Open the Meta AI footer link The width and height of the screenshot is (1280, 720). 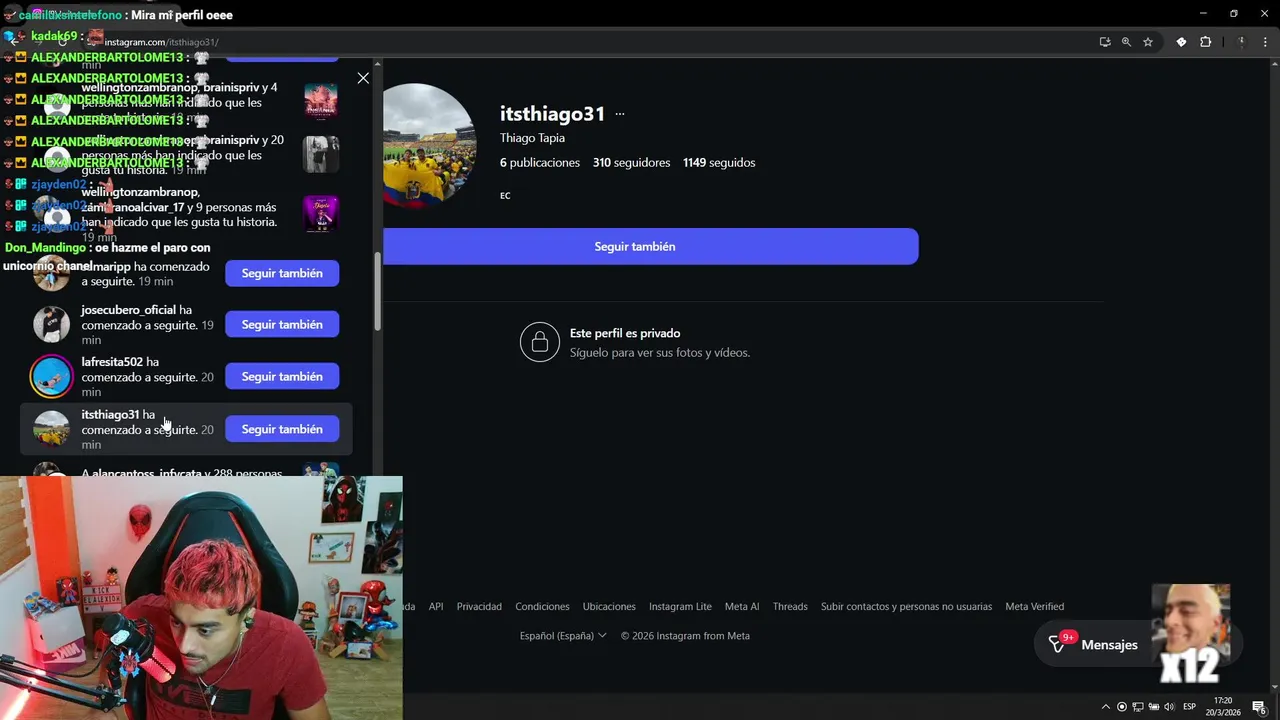pyautogui.click(x=742, y=607)
